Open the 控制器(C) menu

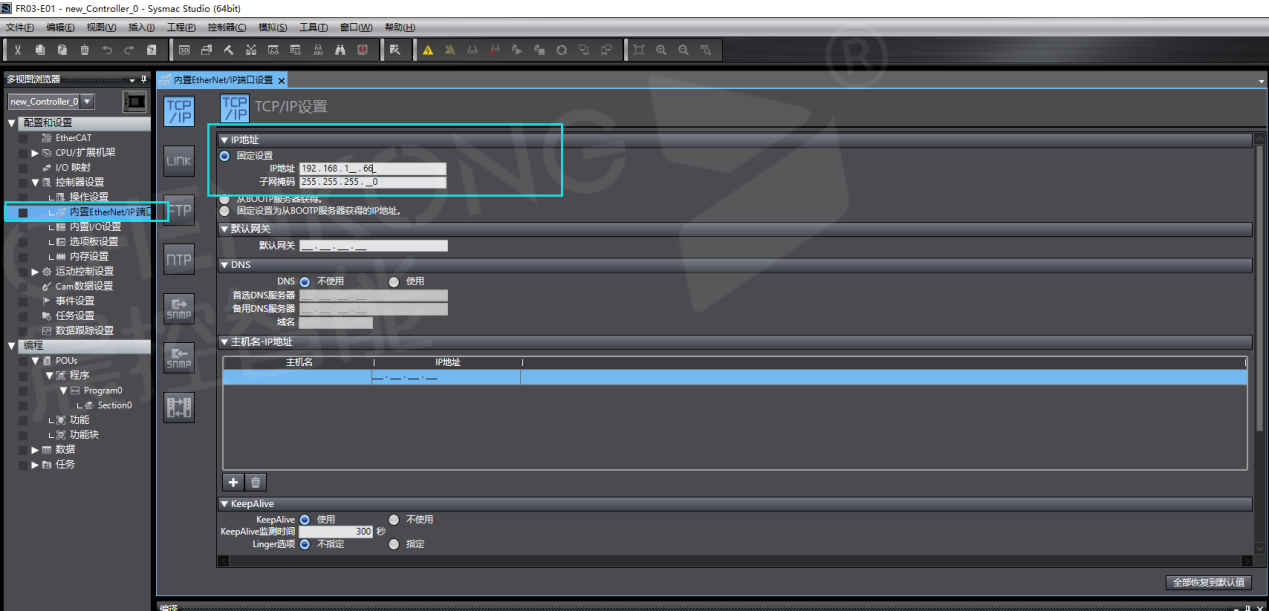point(227,27)
